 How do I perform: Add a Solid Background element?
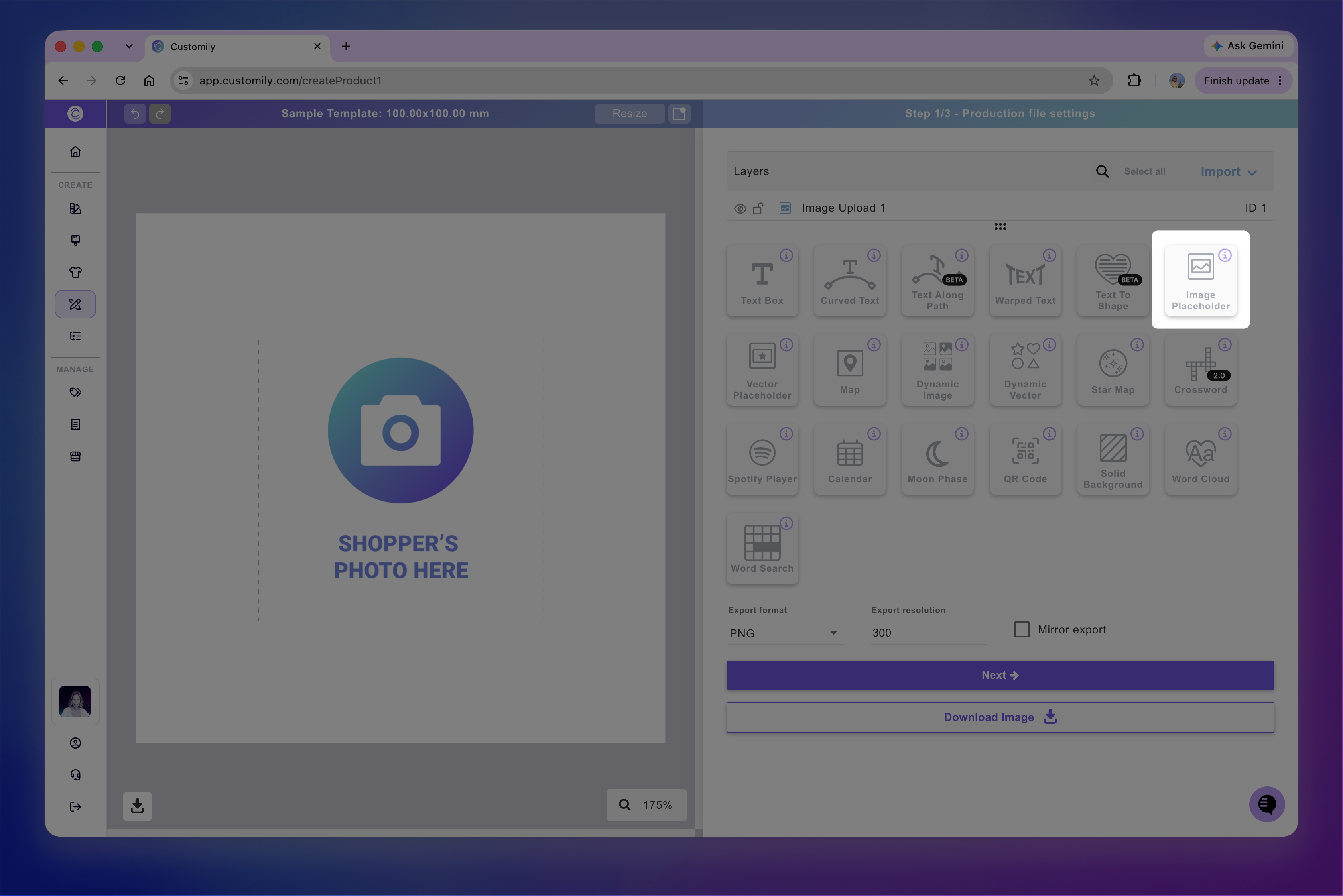pos(1113,459)
